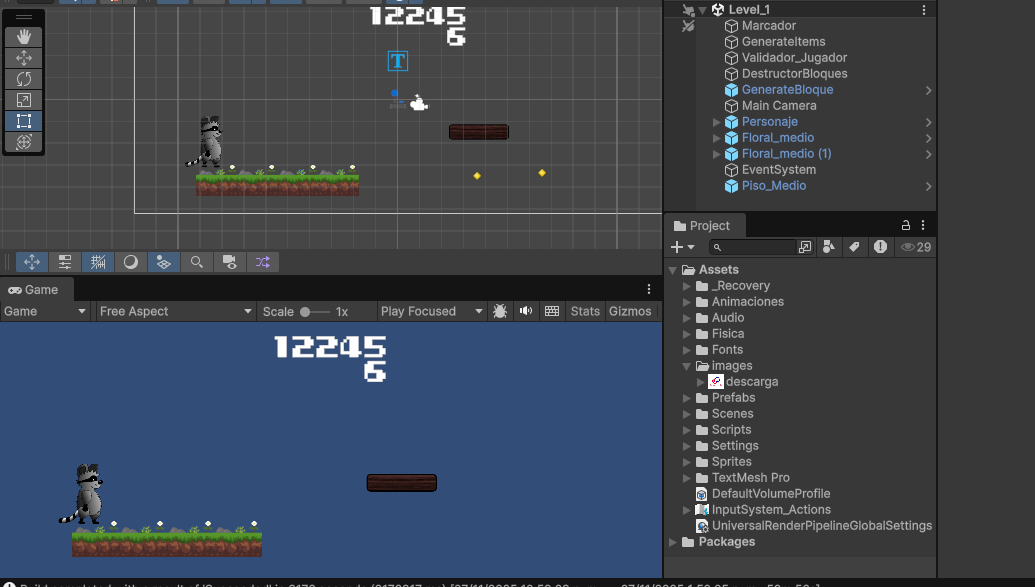Click the Stats button in Game view
1035x587 pixels.
point(585,311)
